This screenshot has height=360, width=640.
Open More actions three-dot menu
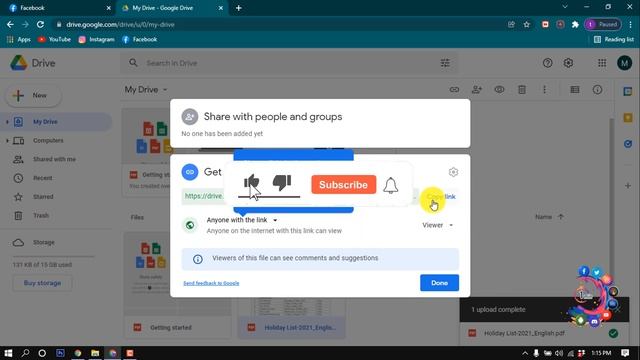(544, 89)
